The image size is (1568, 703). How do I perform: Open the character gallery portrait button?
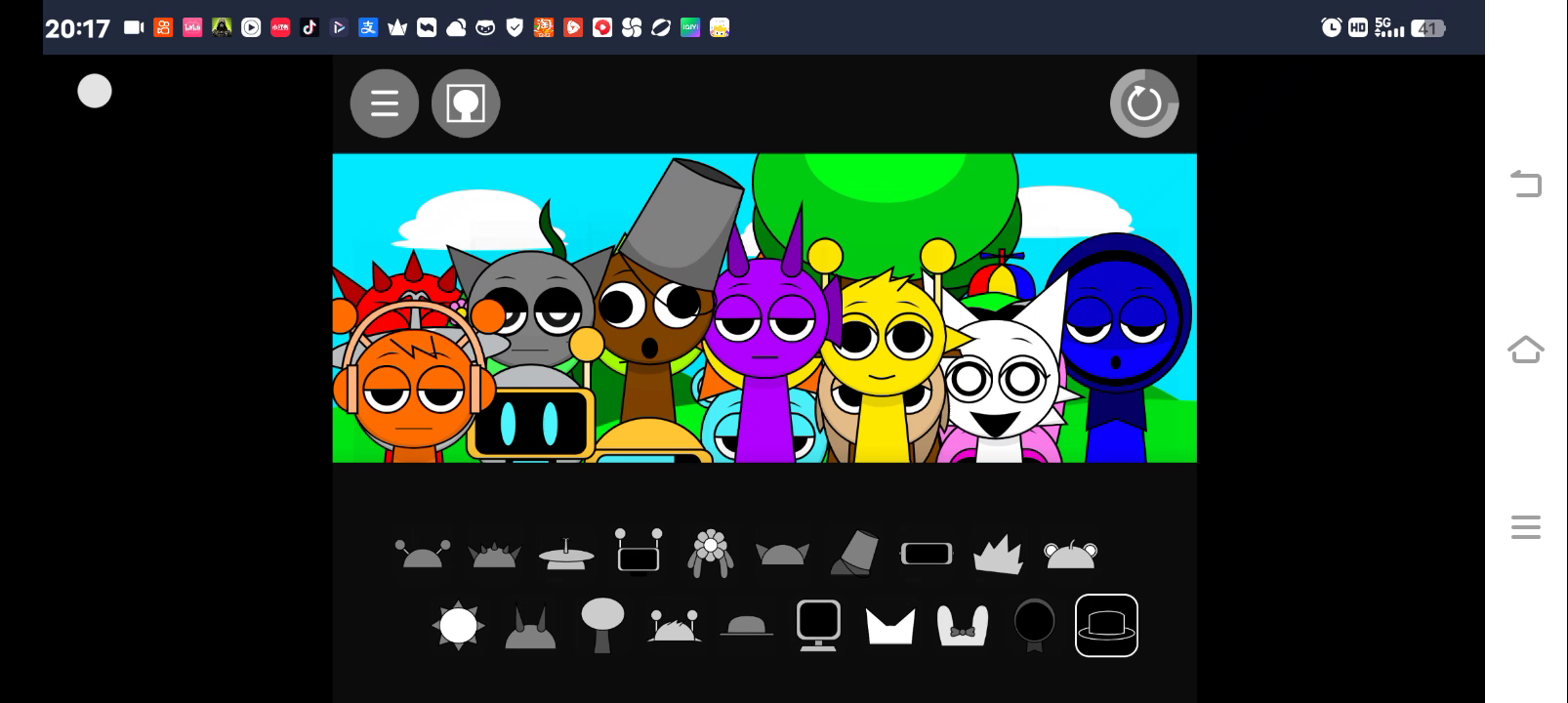(466, 103)
